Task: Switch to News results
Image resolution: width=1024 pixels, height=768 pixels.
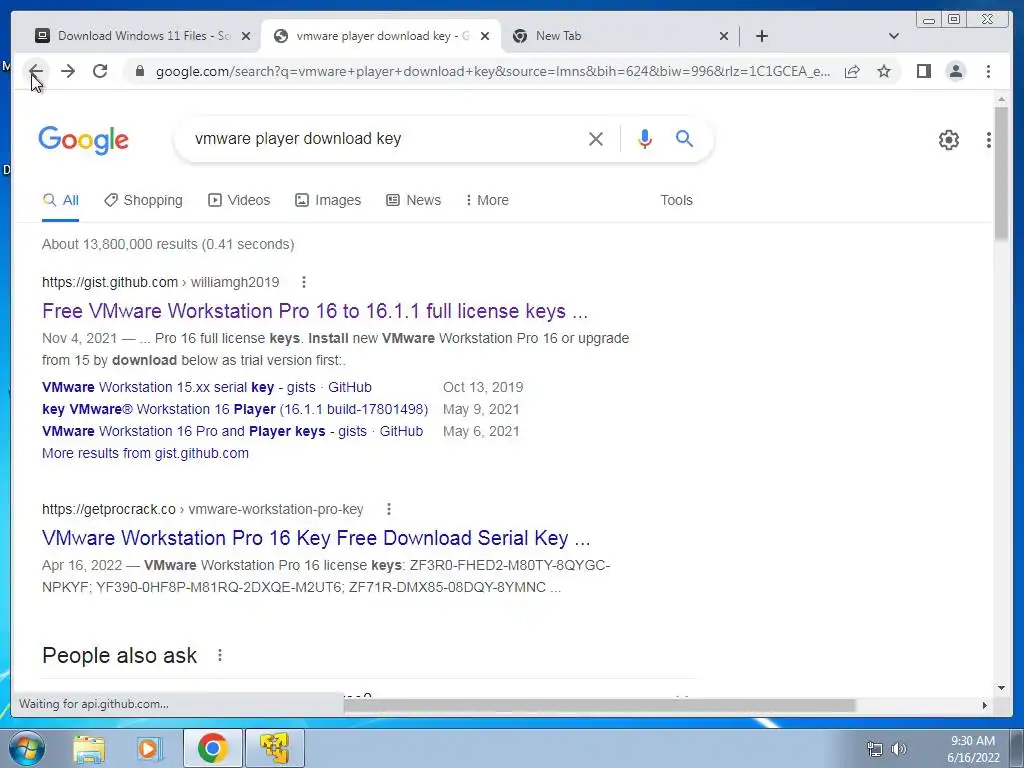Action: click(413, 200)
